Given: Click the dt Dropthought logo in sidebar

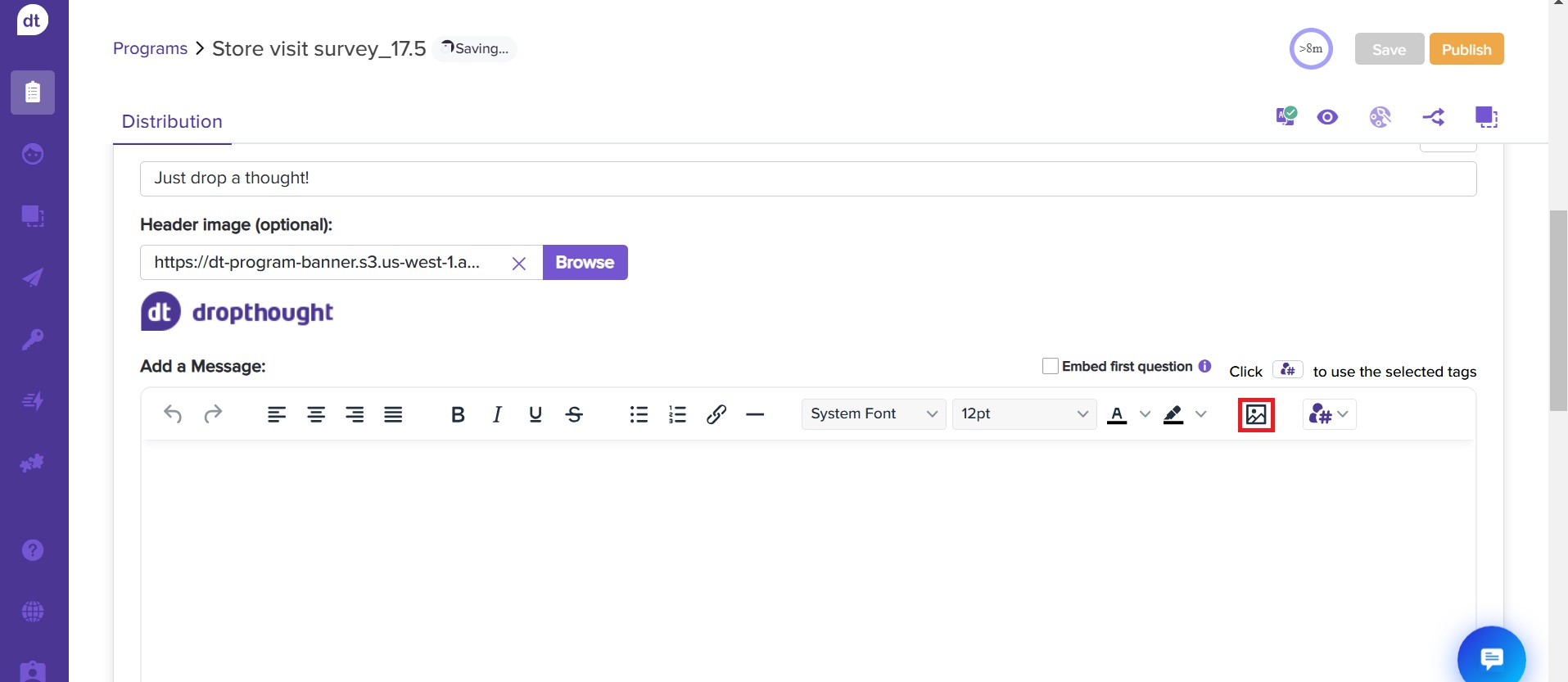Looking at the screenshot, I should pyautogui.click(x=32, y=20).
